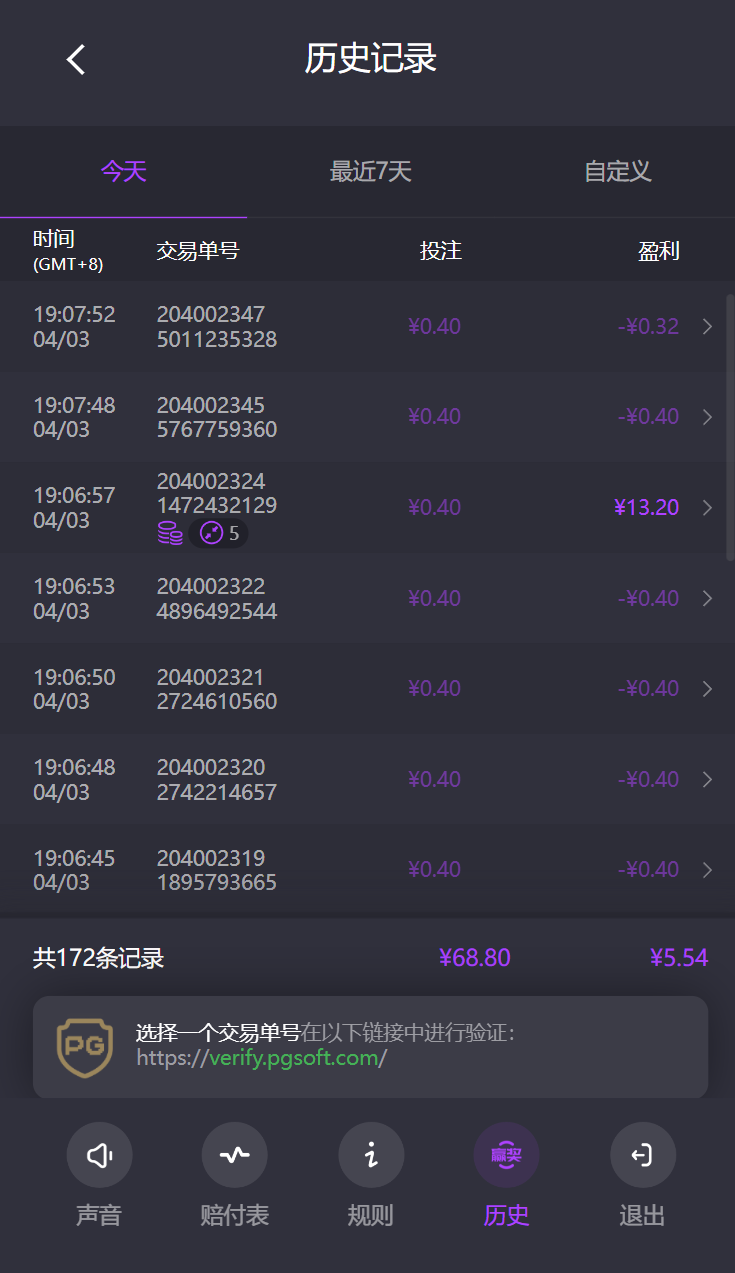Expand the 19:06:45 record chevron
Viewport: 735px width, 1273px height.
[x=707, y=870]
